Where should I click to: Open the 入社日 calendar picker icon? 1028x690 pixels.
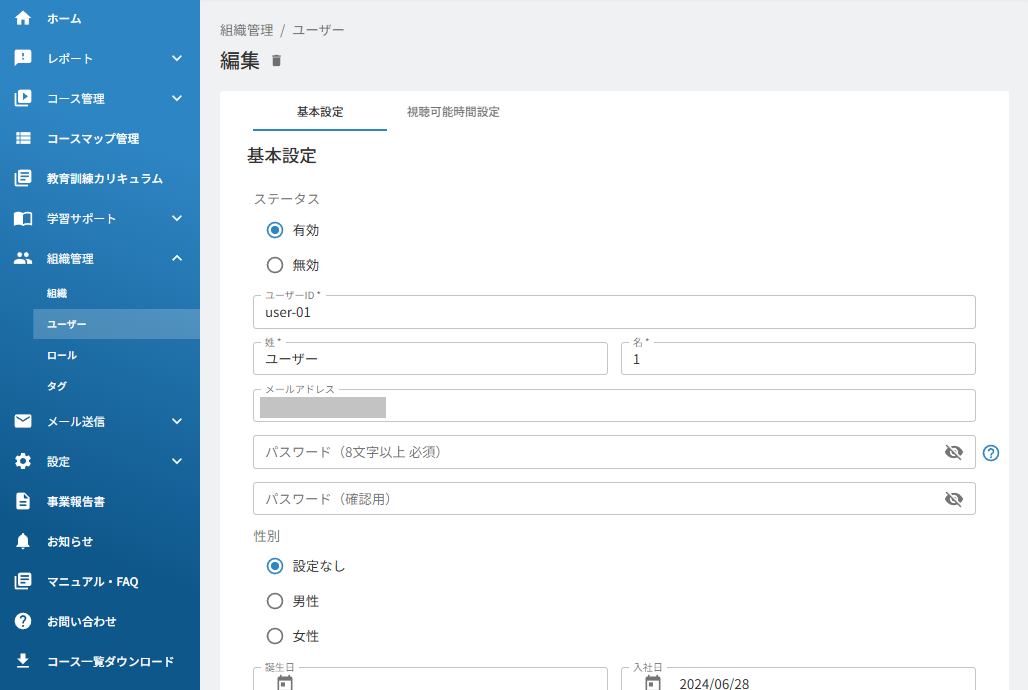pos(652,683)
